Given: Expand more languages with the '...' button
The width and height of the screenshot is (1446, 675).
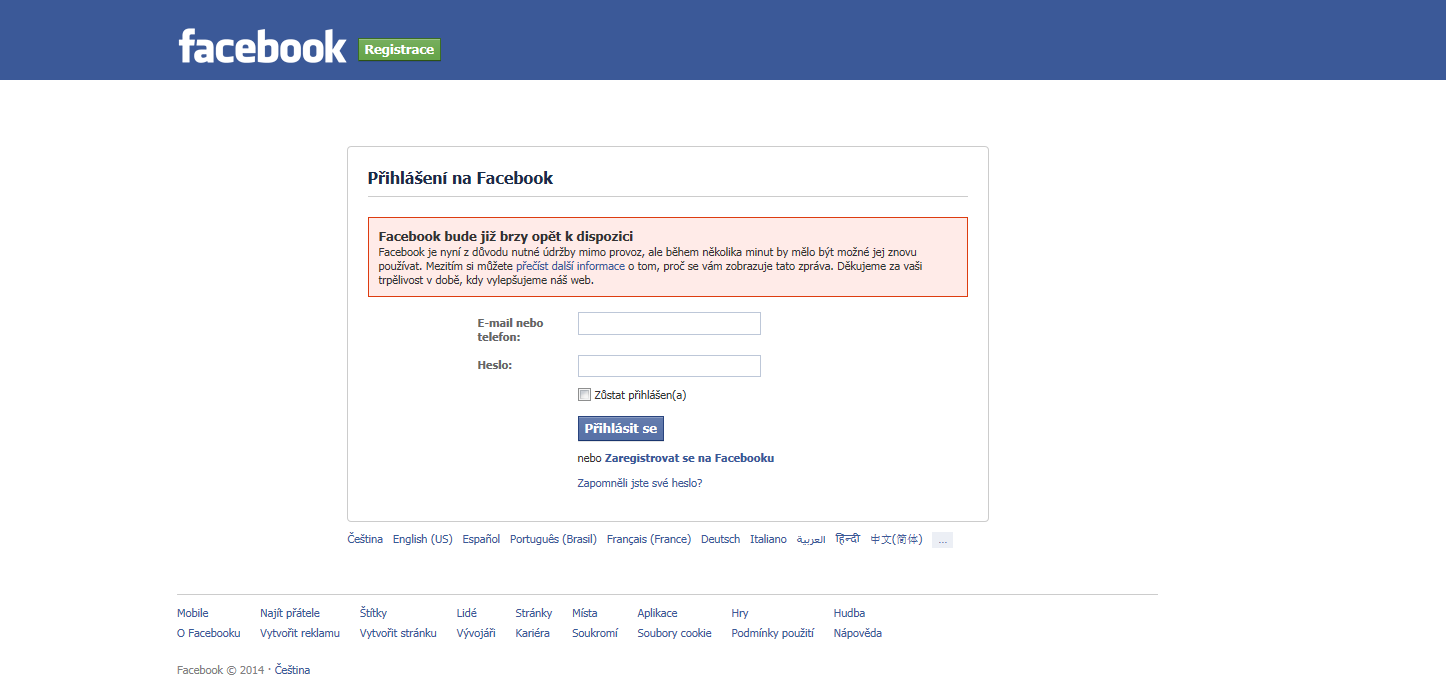Looking at the screenshot, I should click(x=942, y=540).
